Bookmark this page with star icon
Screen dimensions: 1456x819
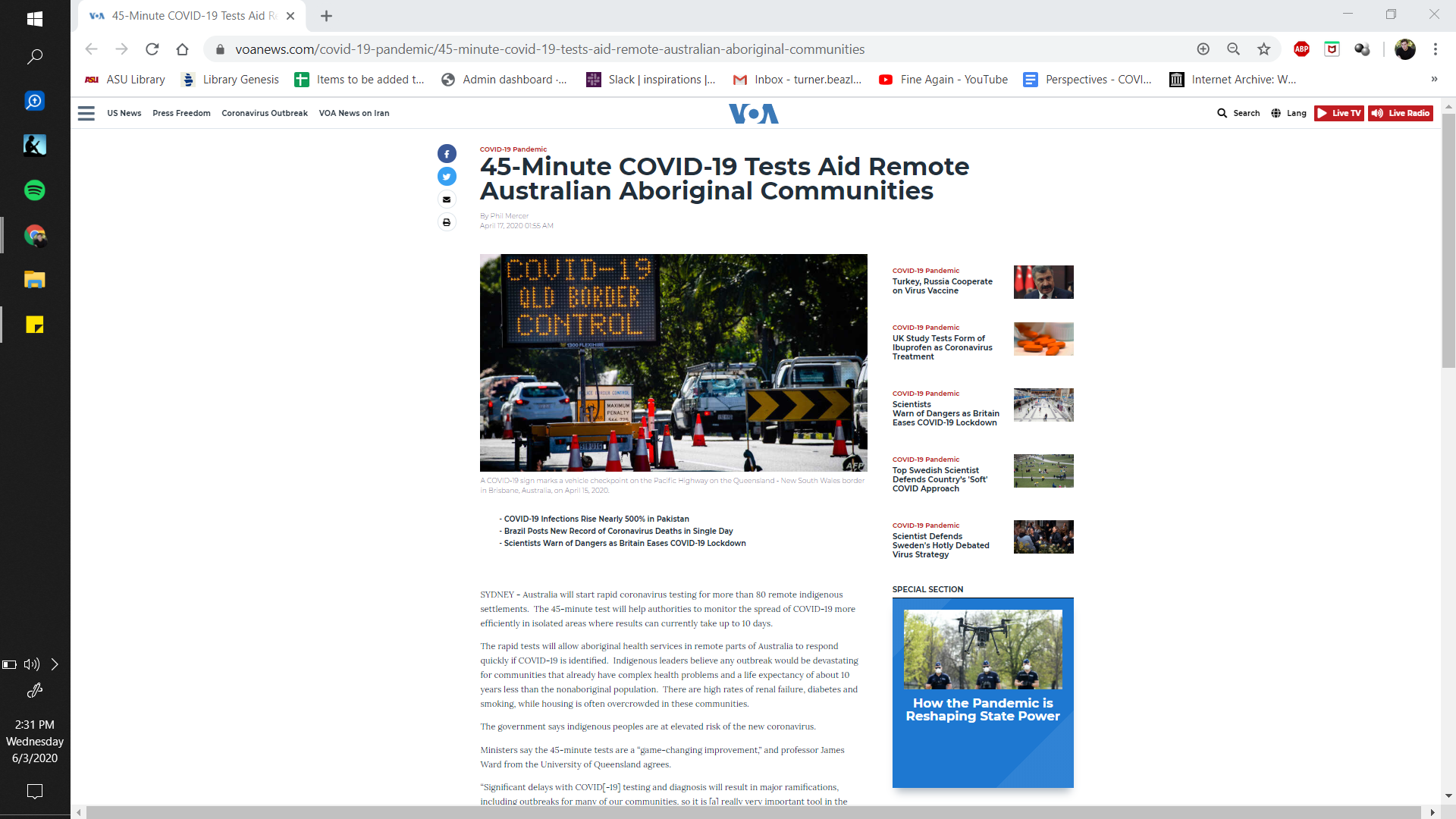pyautogui.click(x=1263, y=49)
